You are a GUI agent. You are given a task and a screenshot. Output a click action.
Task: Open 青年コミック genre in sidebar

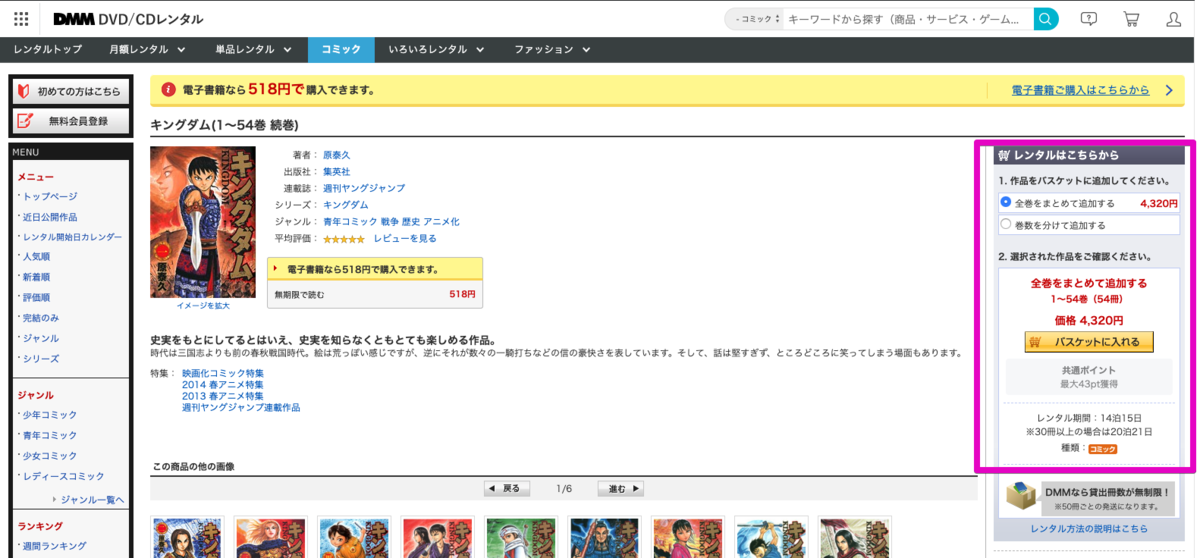(50, 435)
